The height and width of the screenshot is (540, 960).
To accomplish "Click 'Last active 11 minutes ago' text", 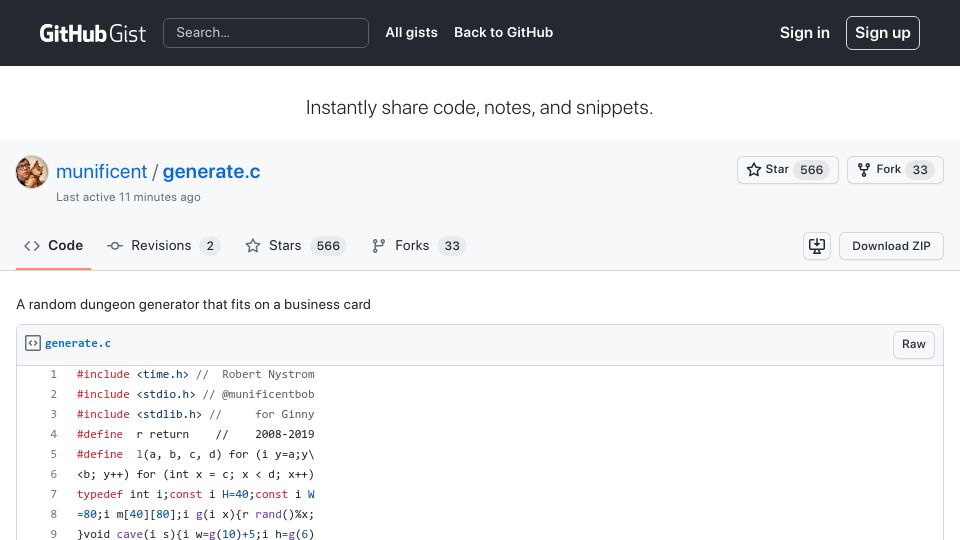I will [x=128, y=197].
